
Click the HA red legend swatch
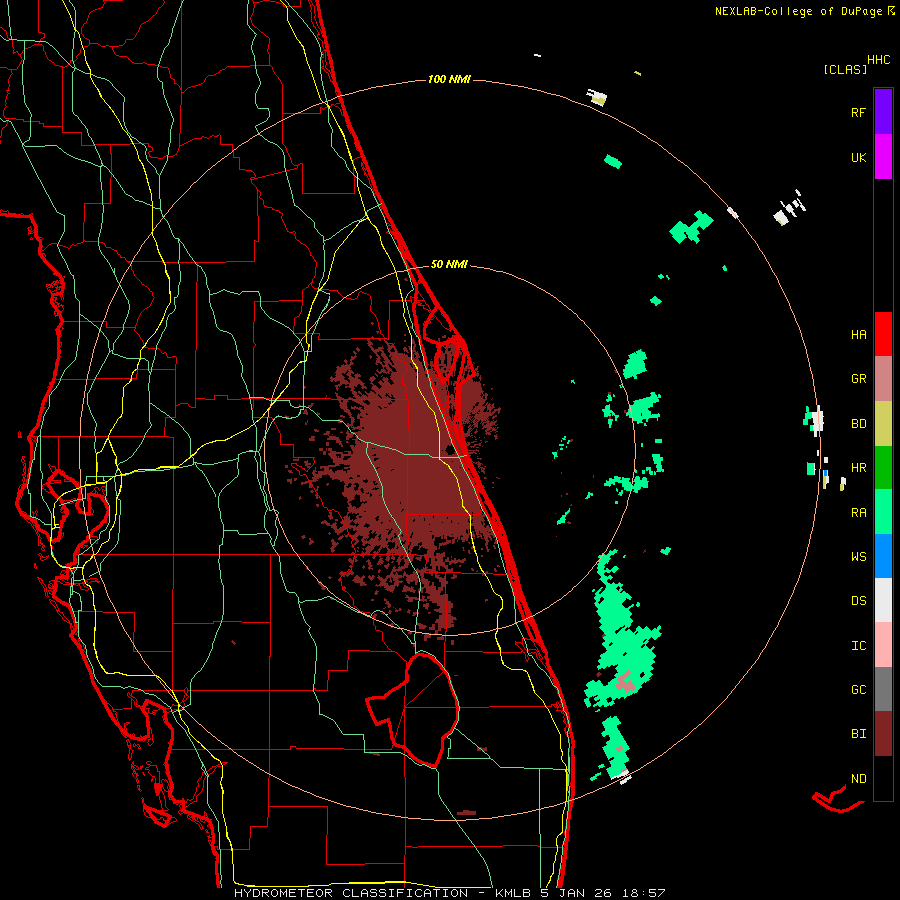click(883, 334)
